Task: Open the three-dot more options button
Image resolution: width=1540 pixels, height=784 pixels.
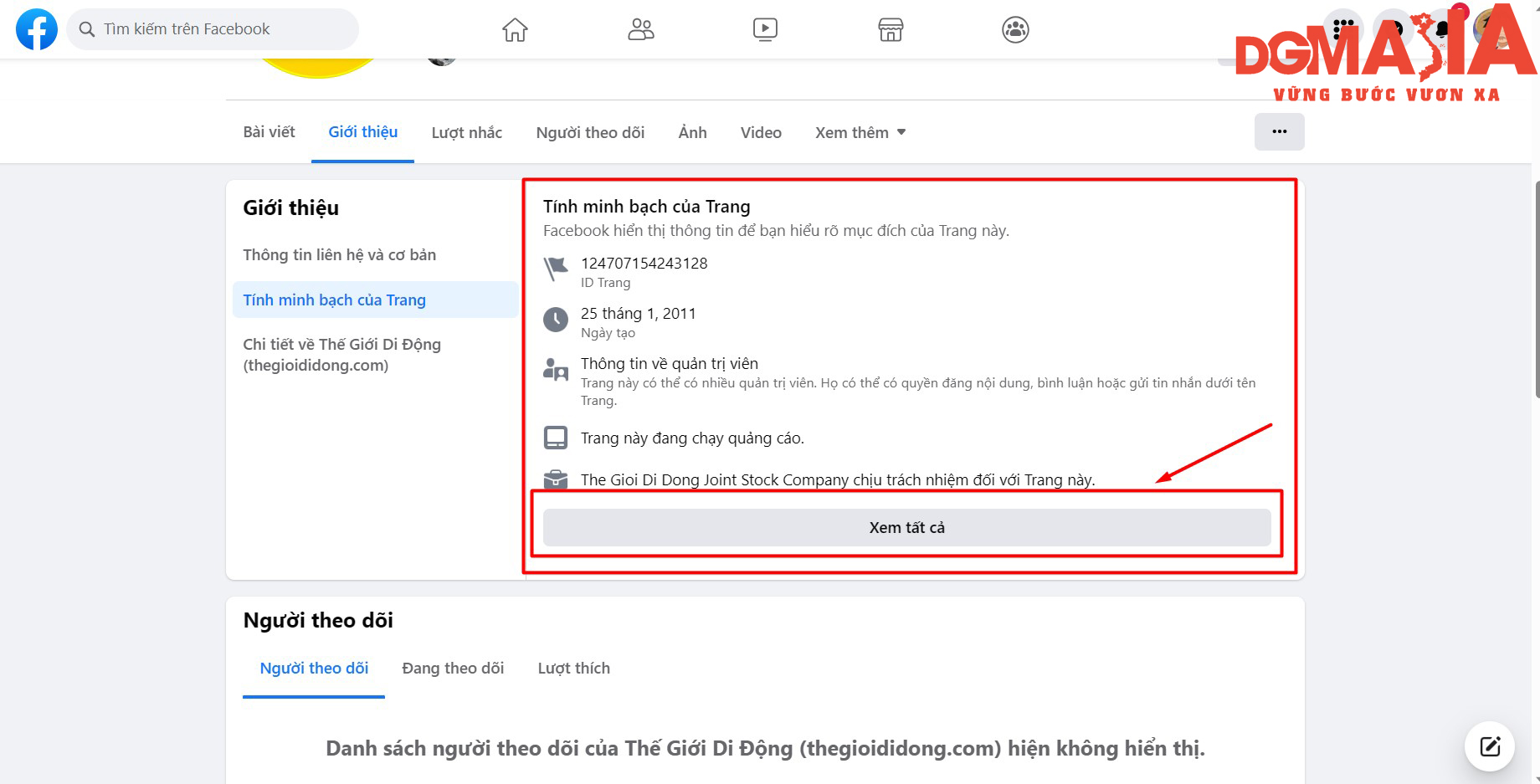Action: (1279, 131)
